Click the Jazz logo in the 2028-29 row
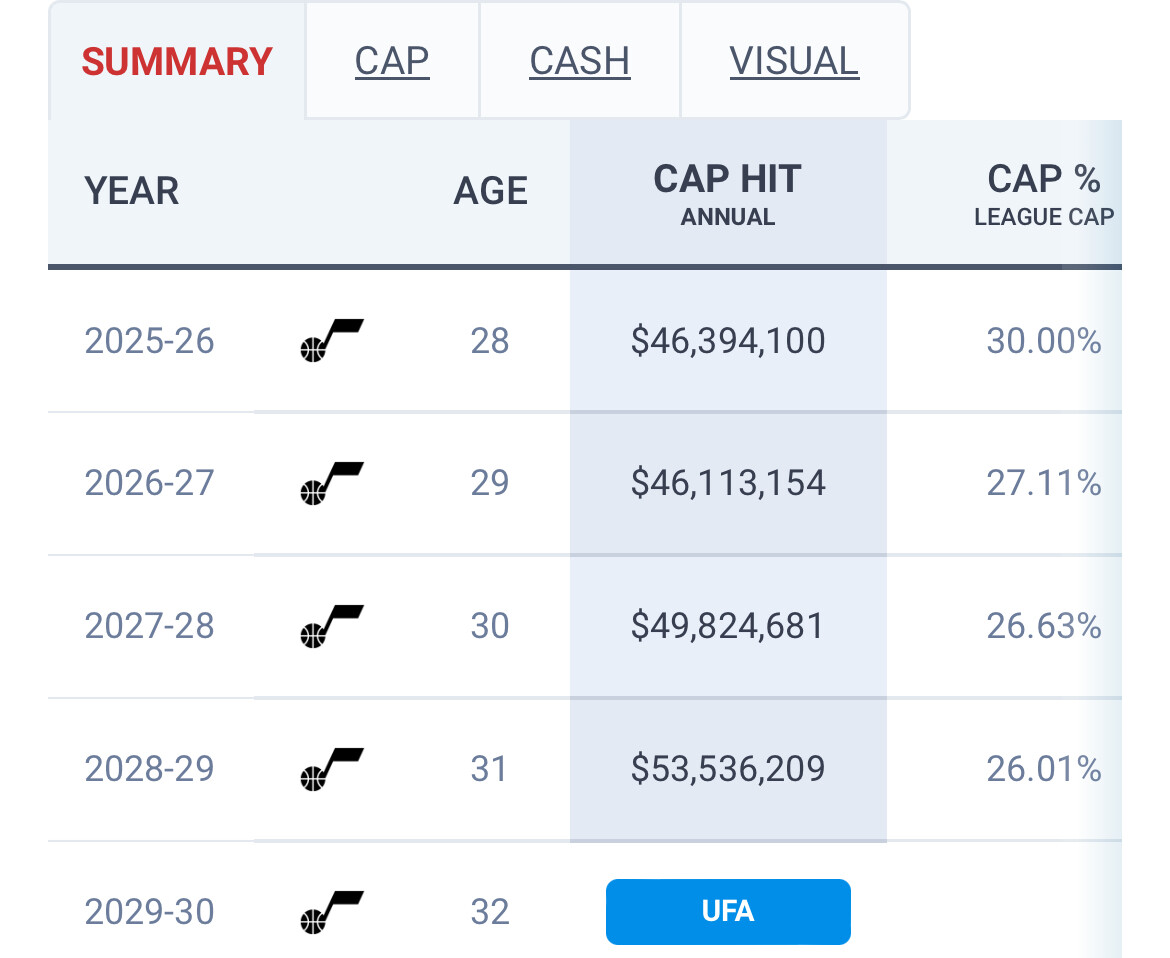 point(332,769)
